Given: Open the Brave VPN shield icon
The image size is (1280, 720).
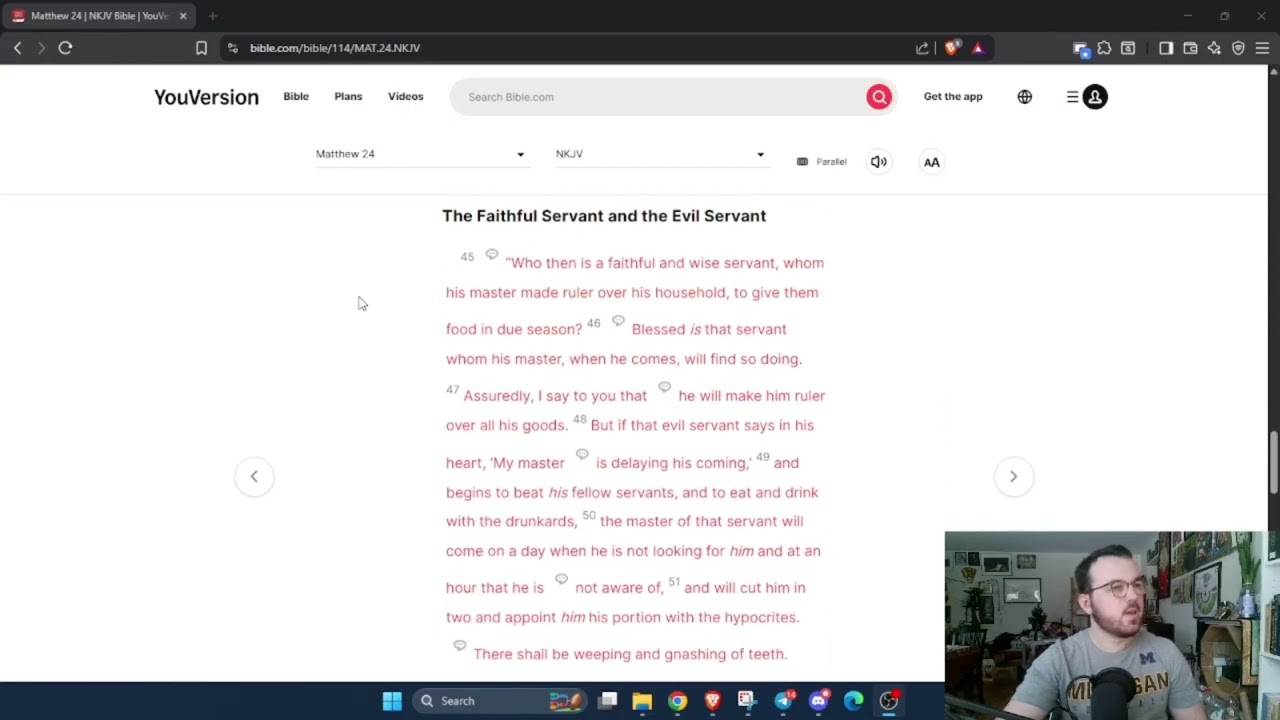Looking at the screenshot, I should pyautogui.click(x=1238, y=48).
